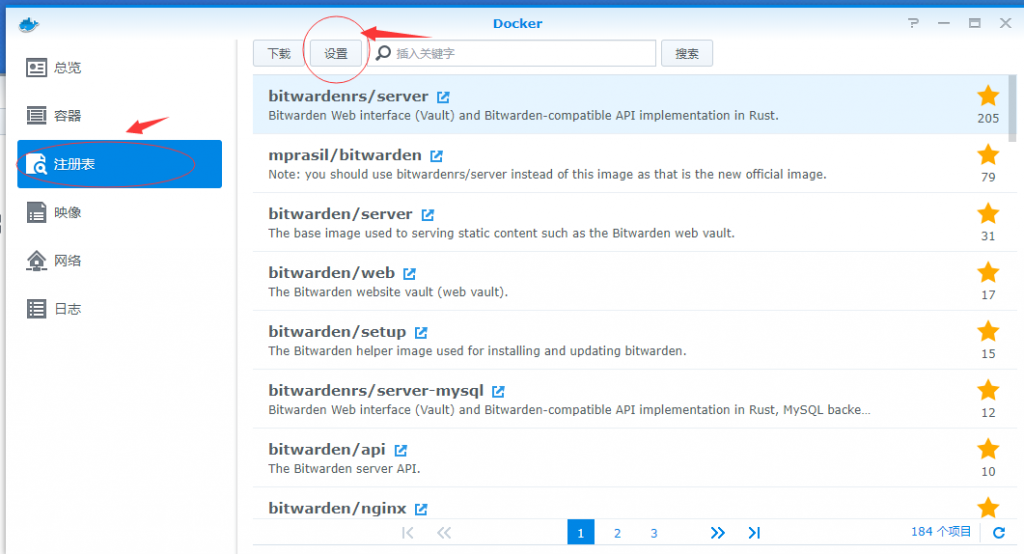Open external link for bitwarden/nginx
This screenshot has width=1024, height=554.
point(421,508)
